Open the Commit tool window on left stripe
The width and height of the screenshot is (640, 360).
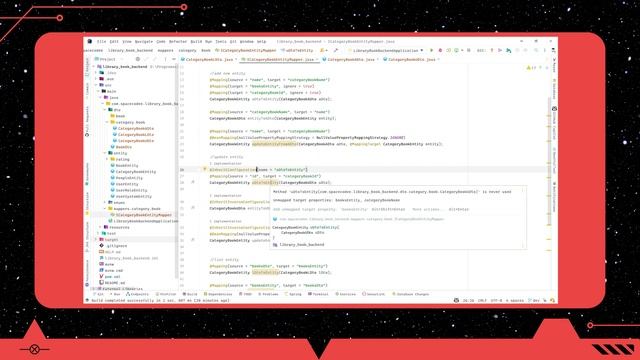(87, 90)
